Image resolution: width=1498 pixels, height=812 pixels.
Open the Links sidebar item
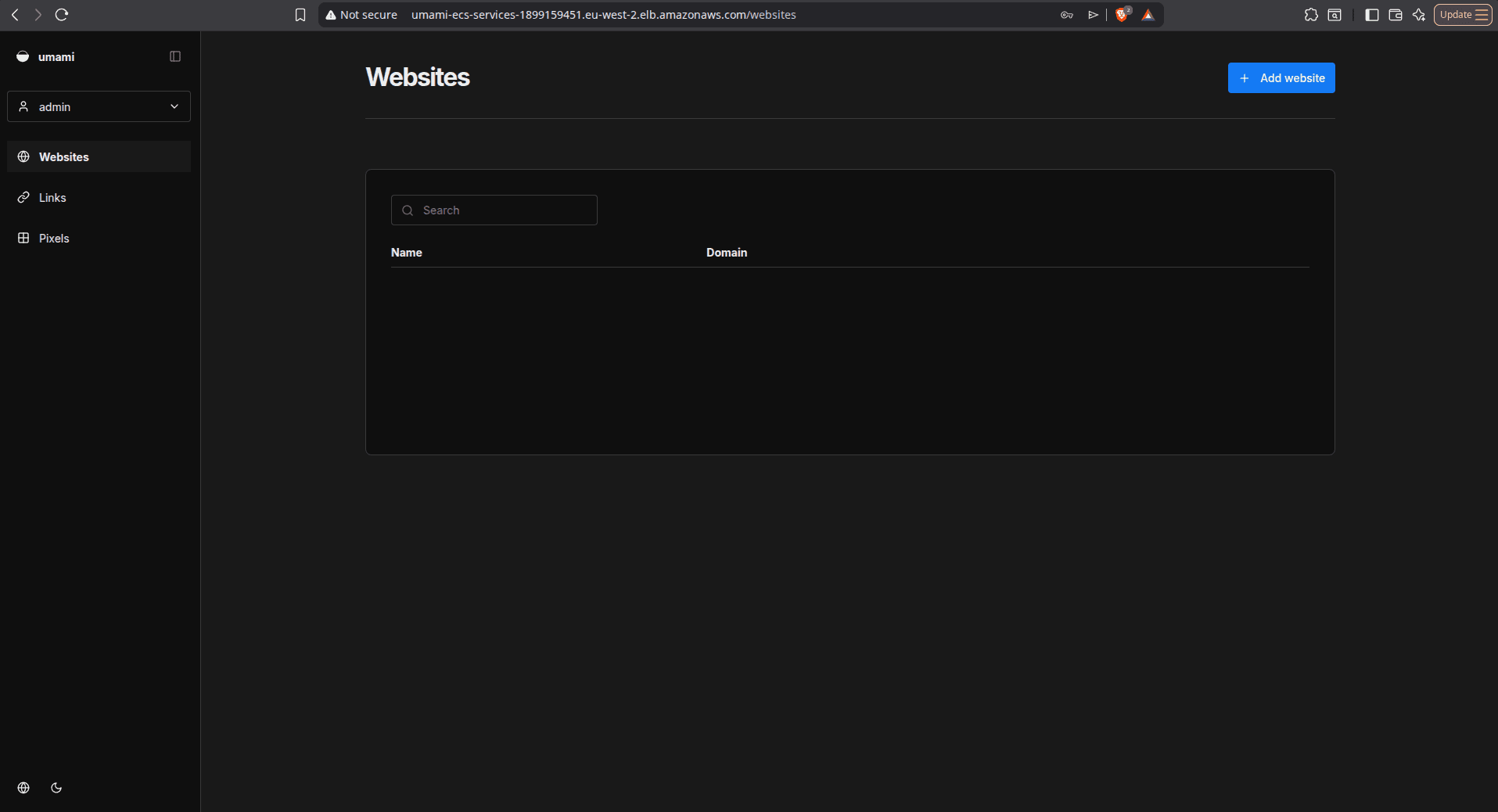point(99,197)
